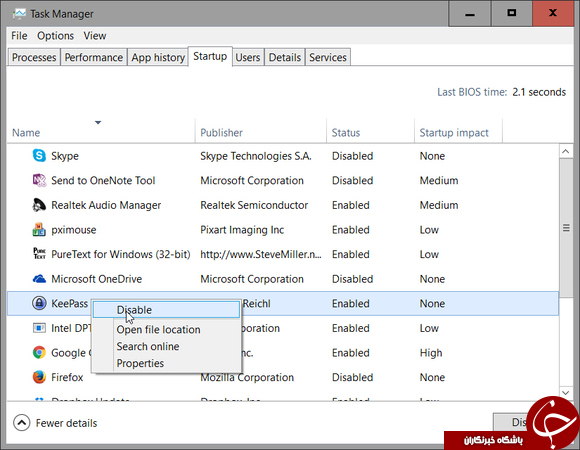Click Last BIOS time 2.1 seconds value
Viewport: 580px width, 450px height.
tap(539, 92)
